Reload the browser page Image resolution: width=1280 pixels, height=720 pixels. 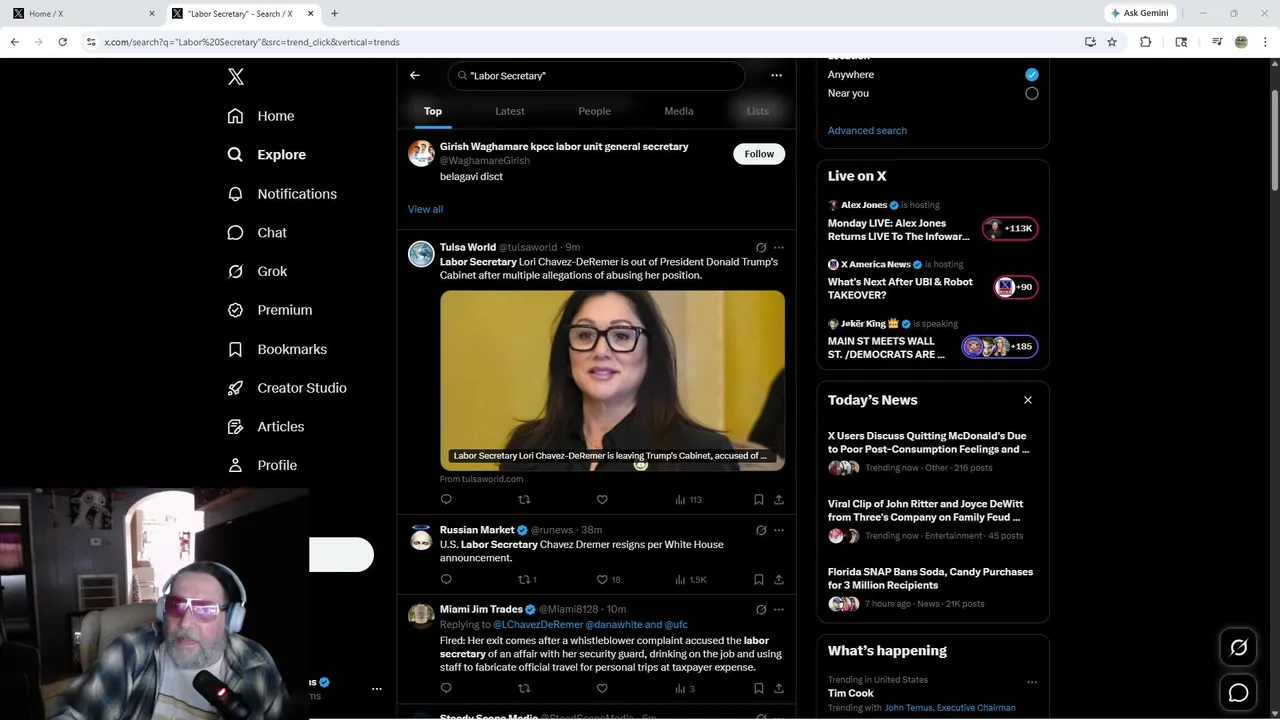coord(62,42)
